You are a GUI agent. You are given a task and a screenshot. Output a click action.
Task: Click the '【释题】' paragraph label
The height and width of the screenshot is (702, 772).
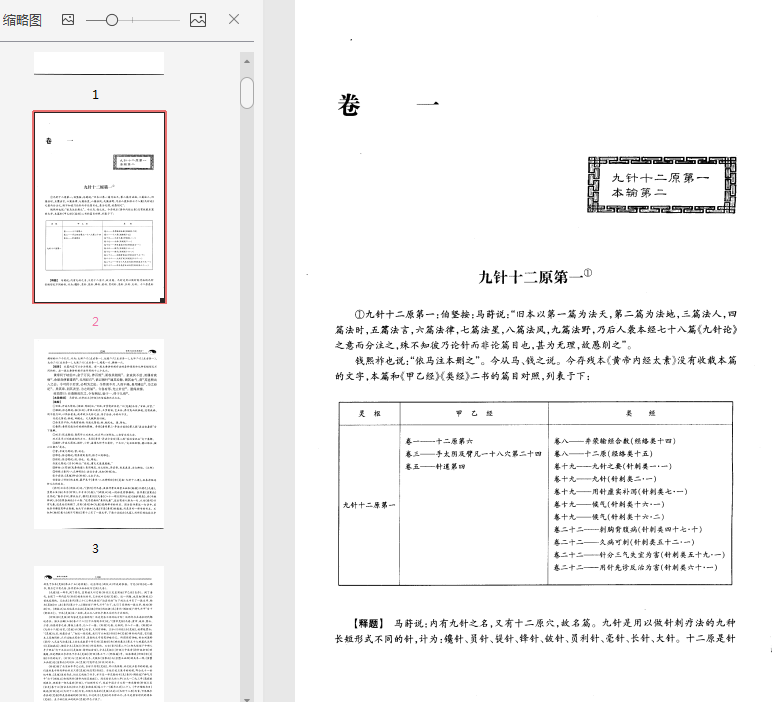[x=369, y=623]
